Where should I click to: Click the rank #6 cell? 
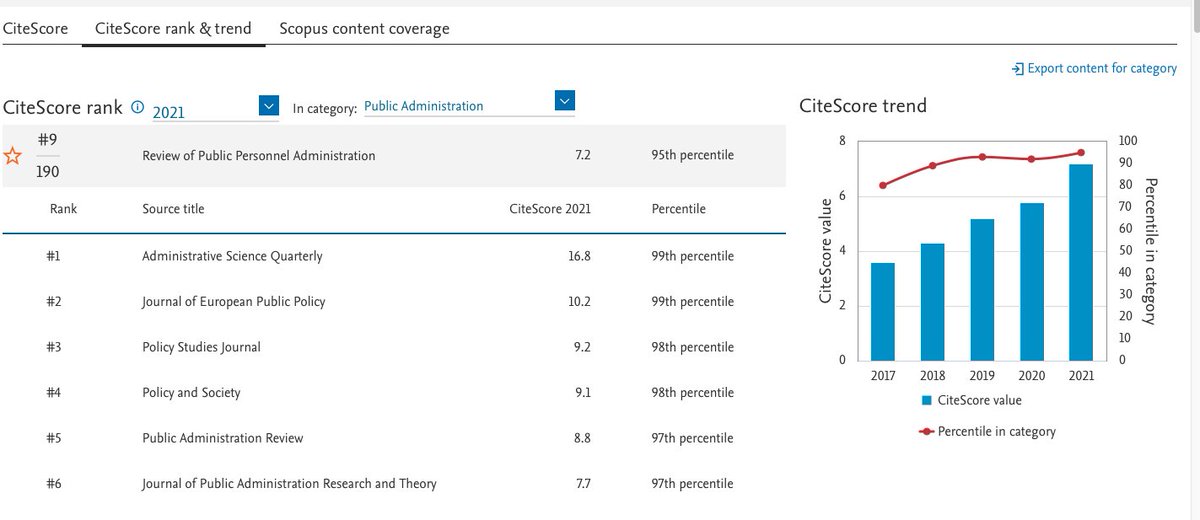(x=54, y=484)
